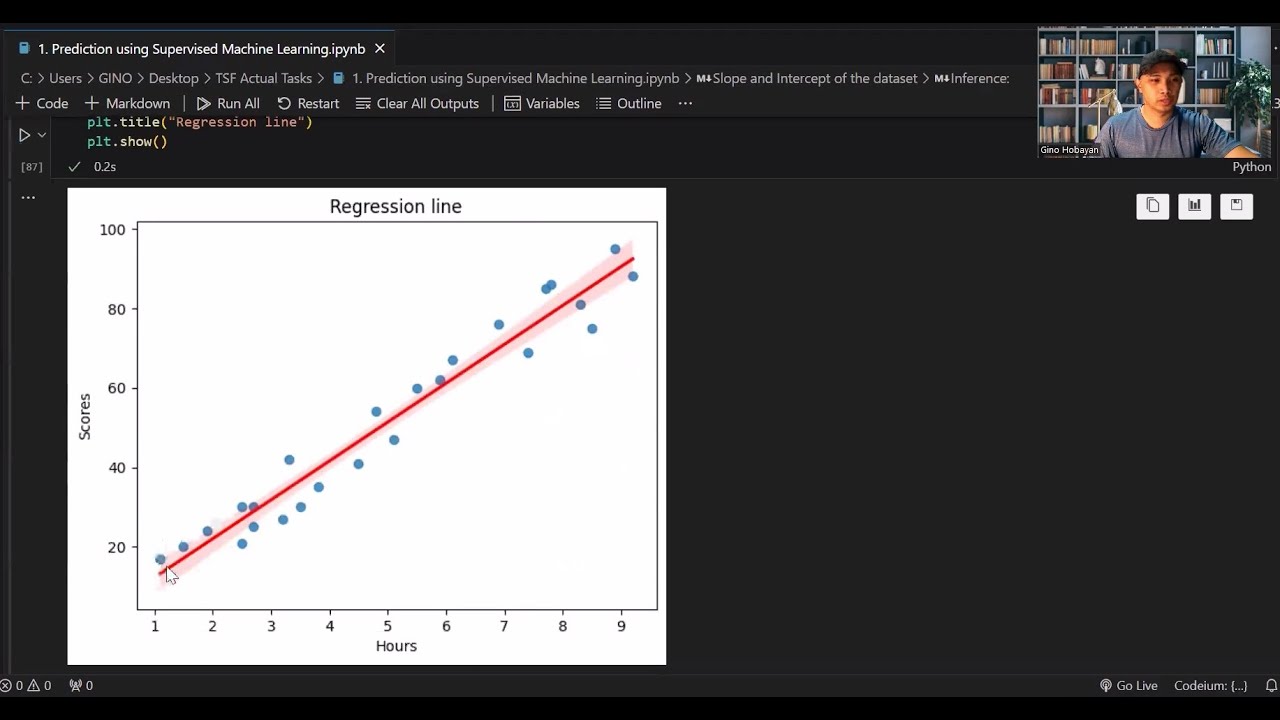
Task: Click the Regression line plot image
Action: click(366, 426)
